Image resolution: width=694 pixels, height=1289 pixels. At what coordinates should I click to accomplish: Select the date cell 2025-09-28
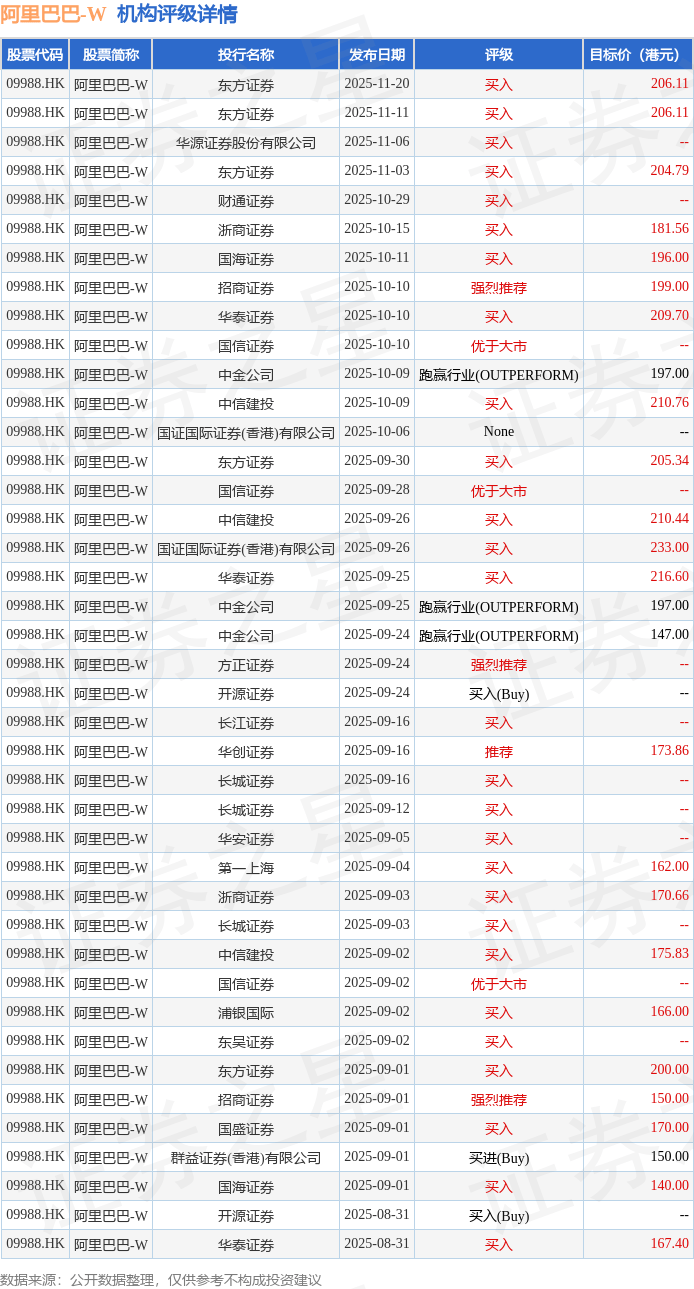(x=377, y=490)
